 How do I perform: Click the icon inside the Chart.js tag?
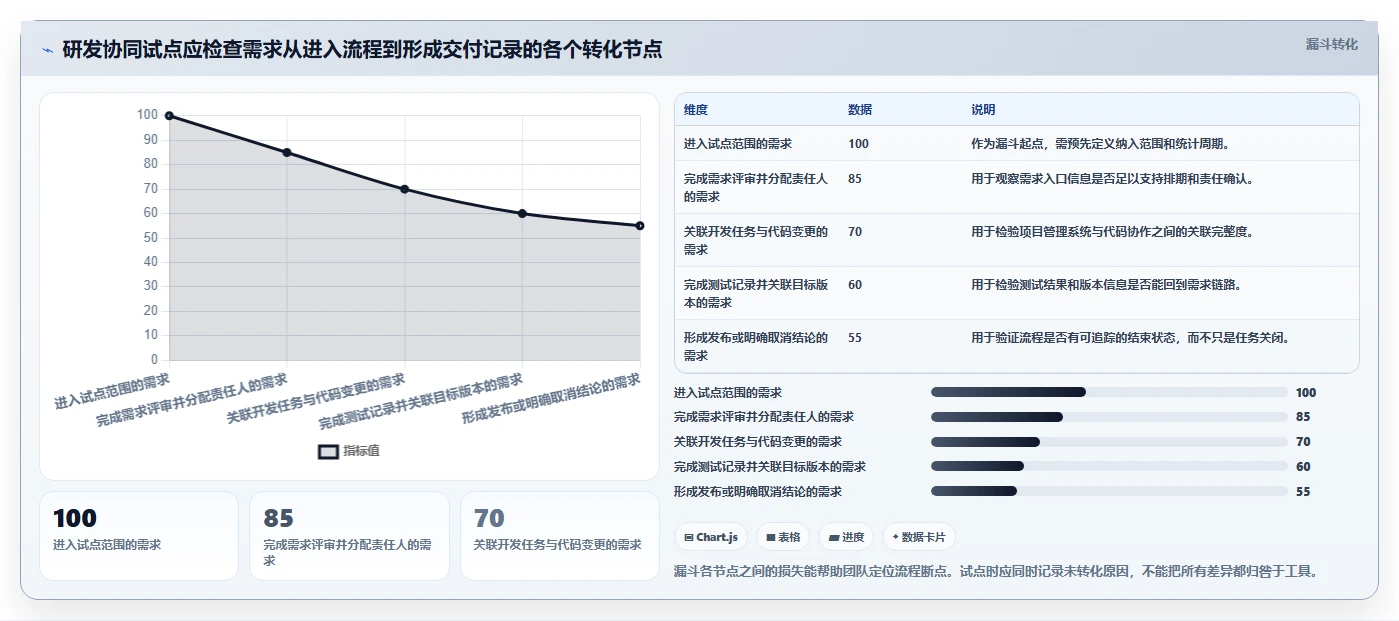click(x=689, y=537)
